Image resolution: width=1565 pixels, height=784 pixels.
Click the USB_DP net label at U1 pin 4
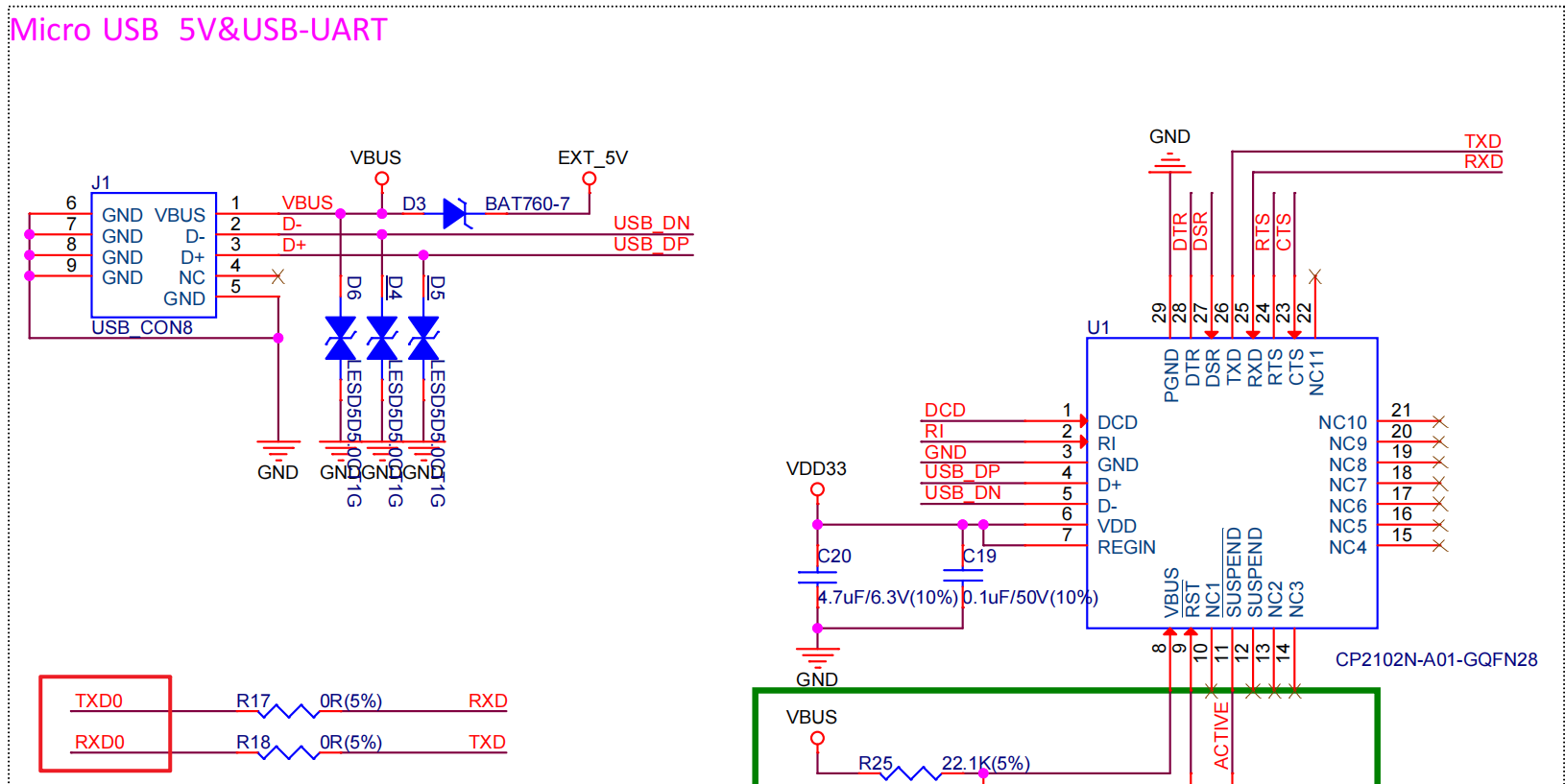pyautogui.click(x=962, y=471)
